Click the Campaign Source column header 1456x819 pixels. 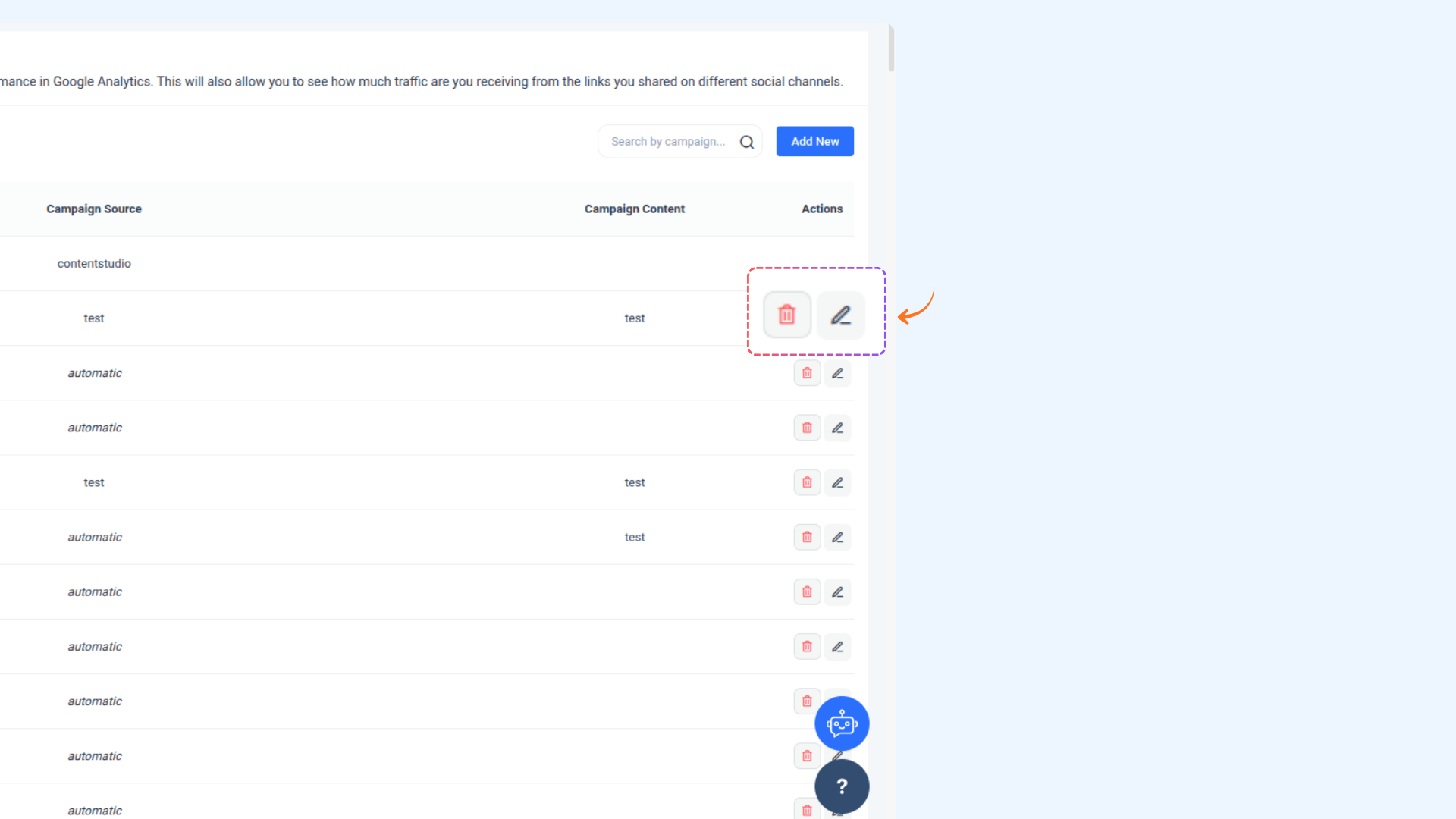point(94,209)
